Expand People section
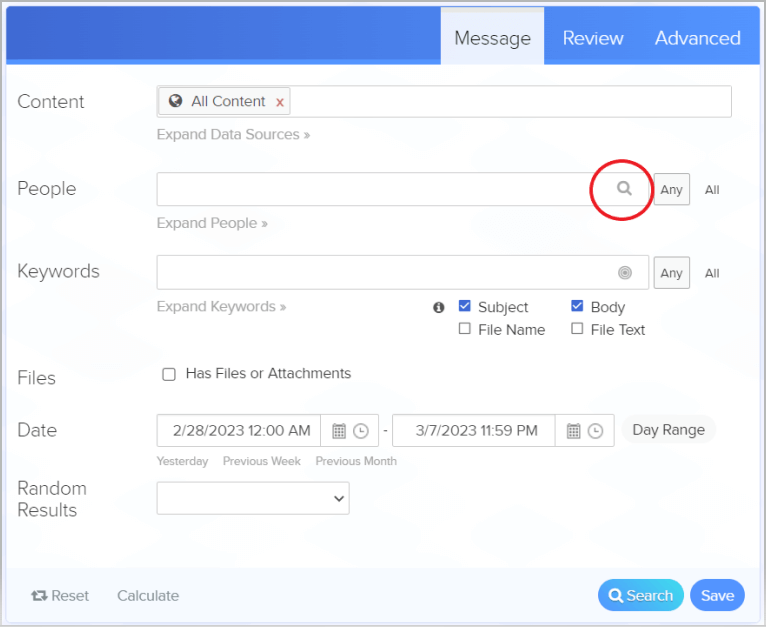The image size is (766, 627). click(212, 223)
